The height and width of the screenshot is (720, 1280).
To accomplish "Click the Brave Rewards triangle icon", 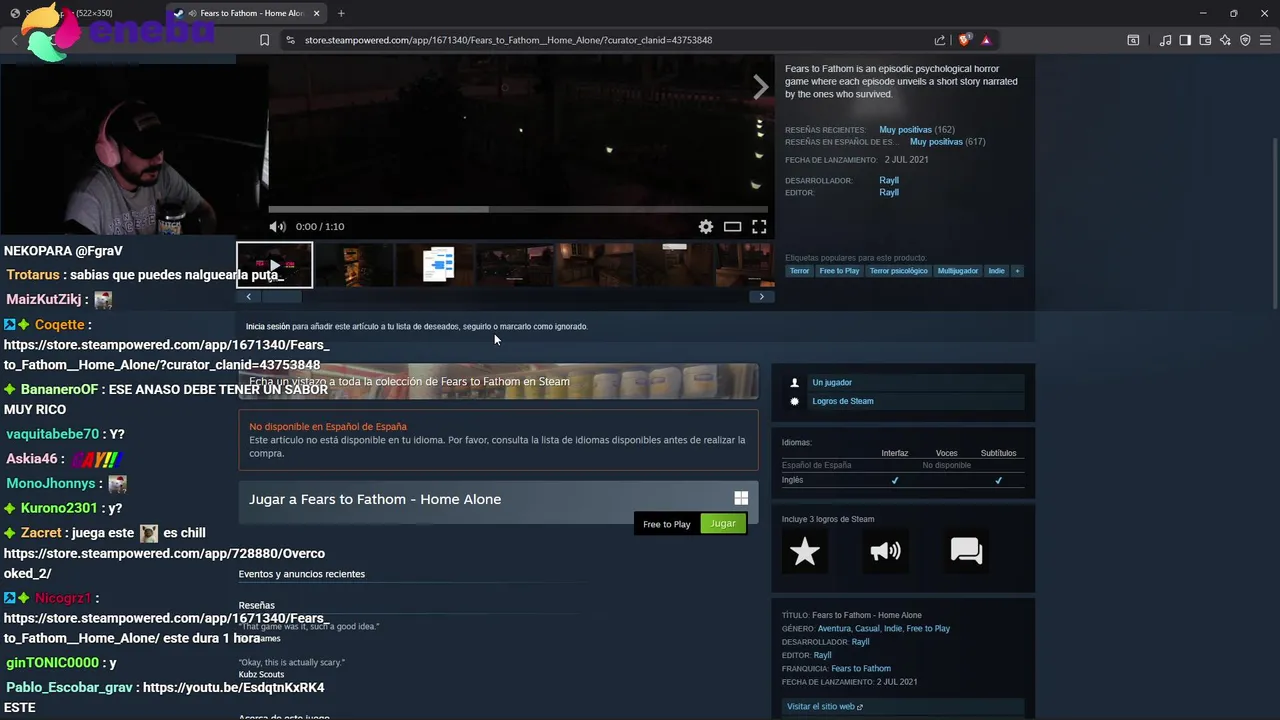I will point(986,40).
